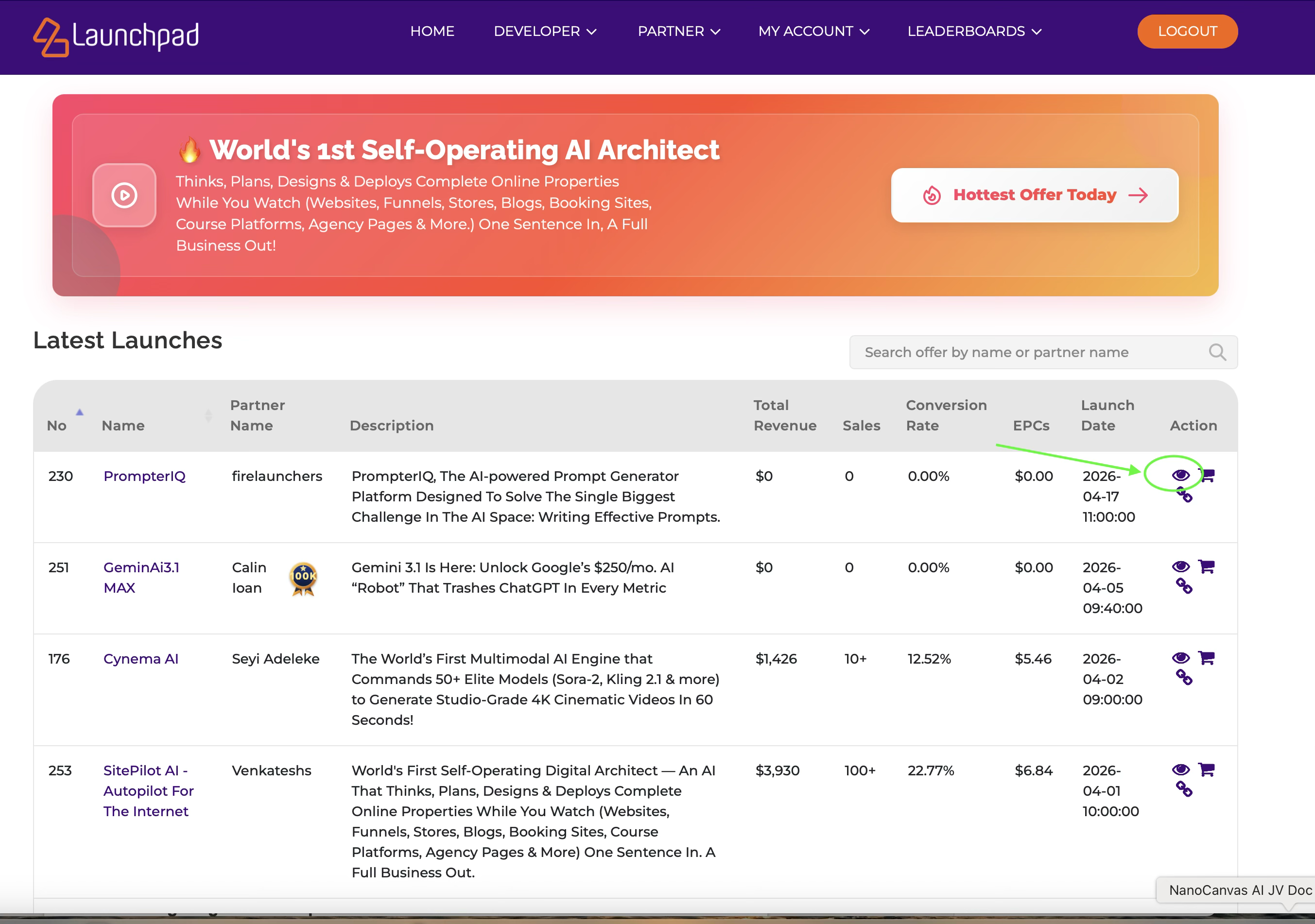
Task: Expand the Leaderboards dropdown menu
Action: pos(974,32)
